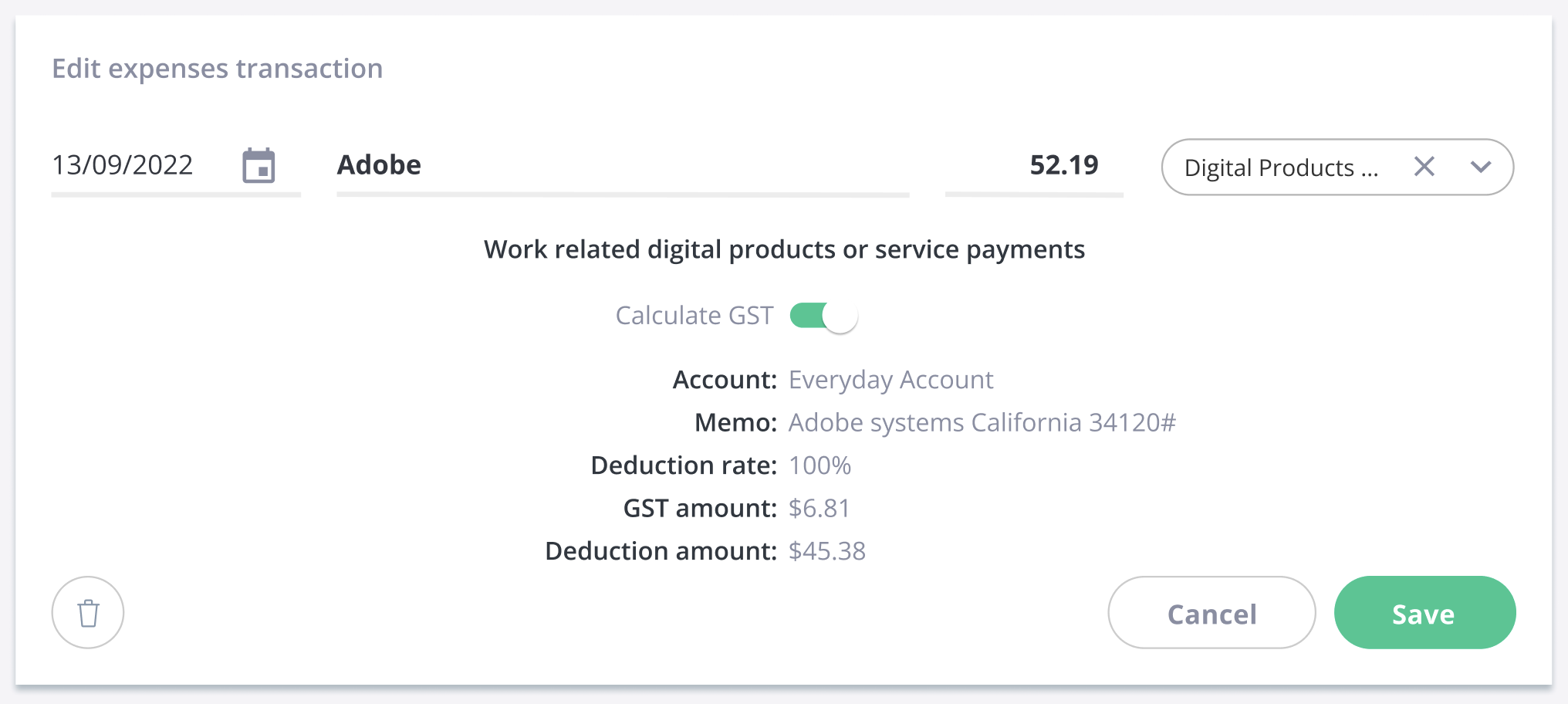Edit the 52.19 amount field
Image resolution: width=1568 pixels, height=704 pixels.
tap(1034, 165)
